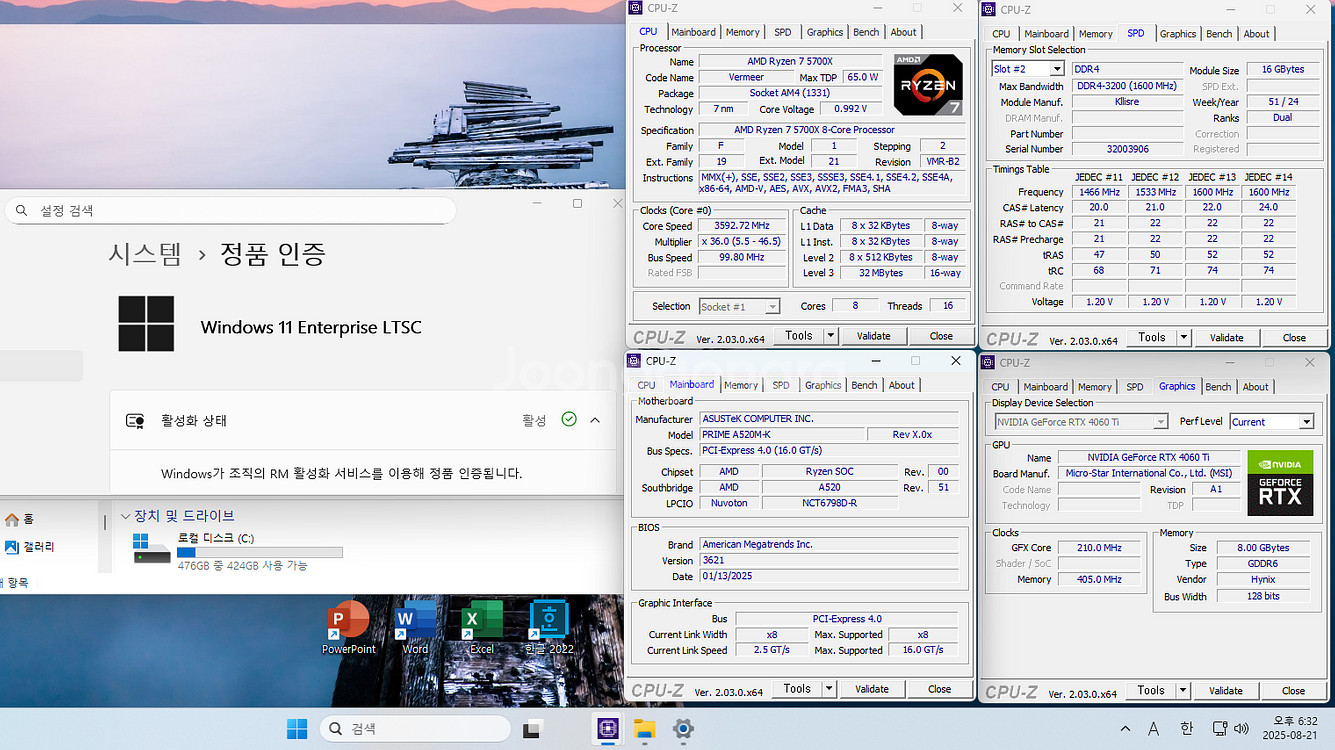Select About tab in the SPD CPU-Z window
The width and height of the screenshot is (1335, 750).
click(x=1257, y=34)
